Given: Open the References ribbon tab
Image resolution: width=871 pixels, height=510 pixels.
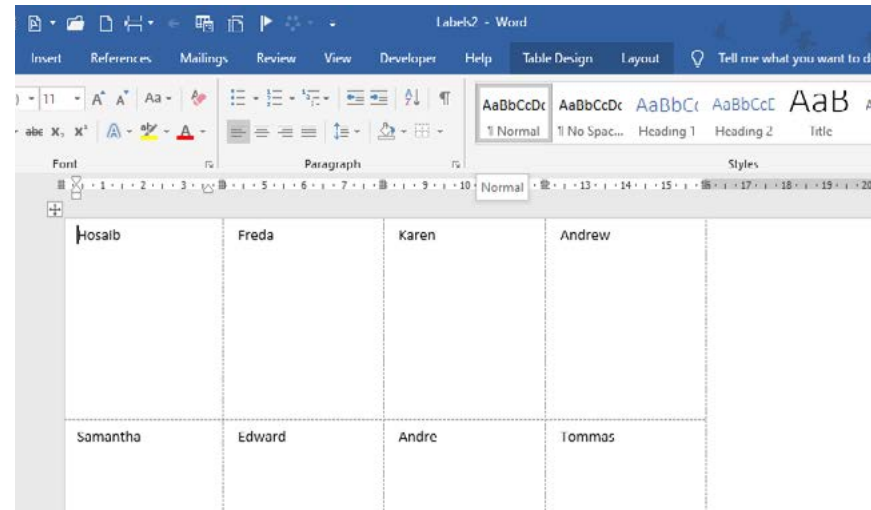Looking at the screenshot, I should click(x=121, y=58).
